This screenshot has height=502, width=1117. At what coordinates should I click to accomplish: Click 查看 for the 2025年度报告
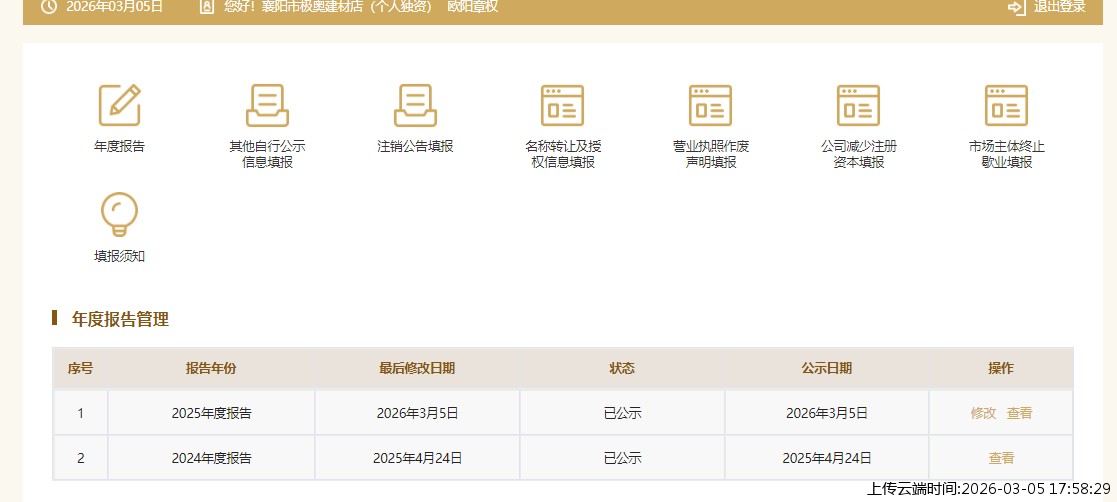tap(1019, 413)
